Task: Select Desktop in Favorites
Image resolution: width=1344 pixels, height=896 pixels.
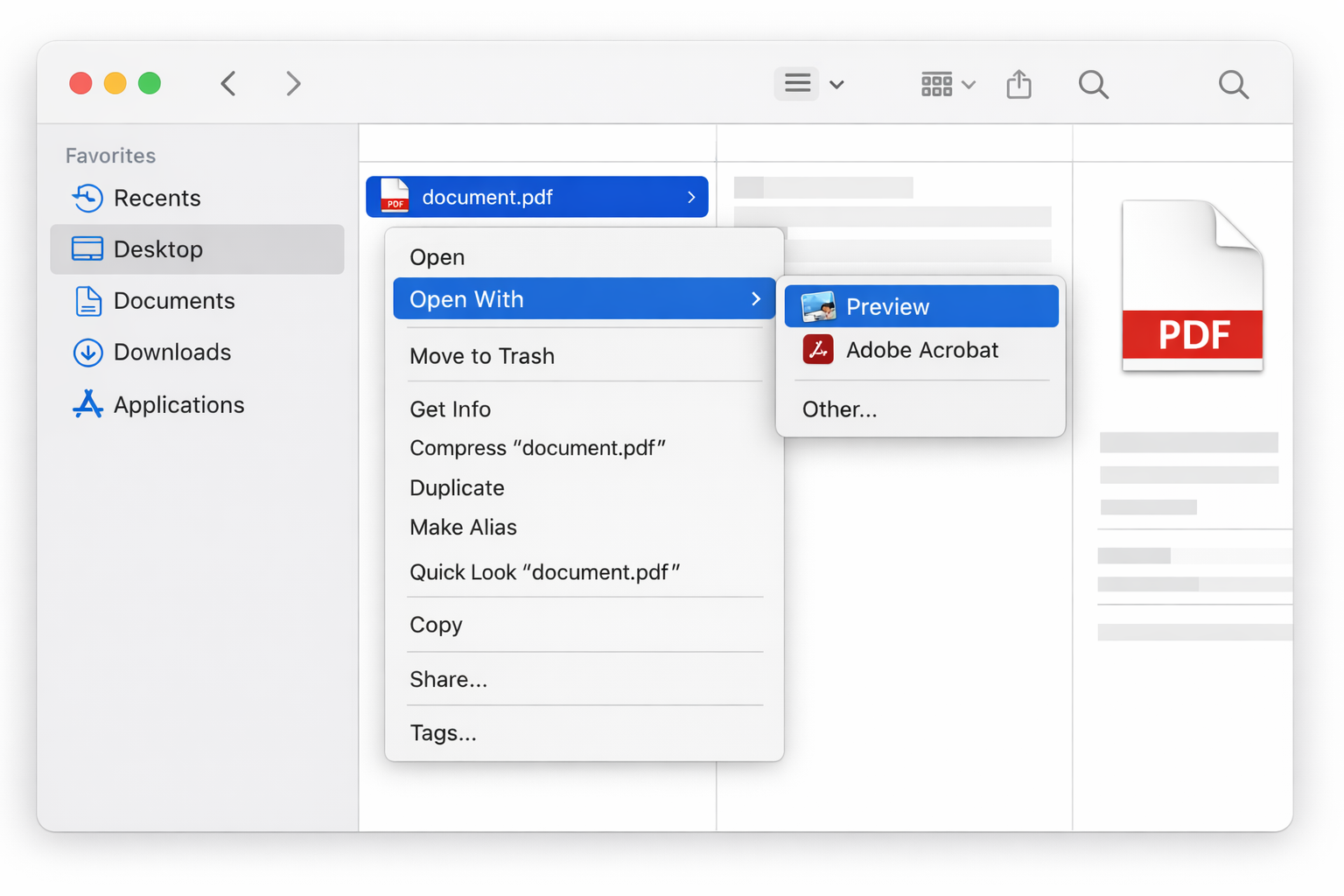Action: pos(197,249)
